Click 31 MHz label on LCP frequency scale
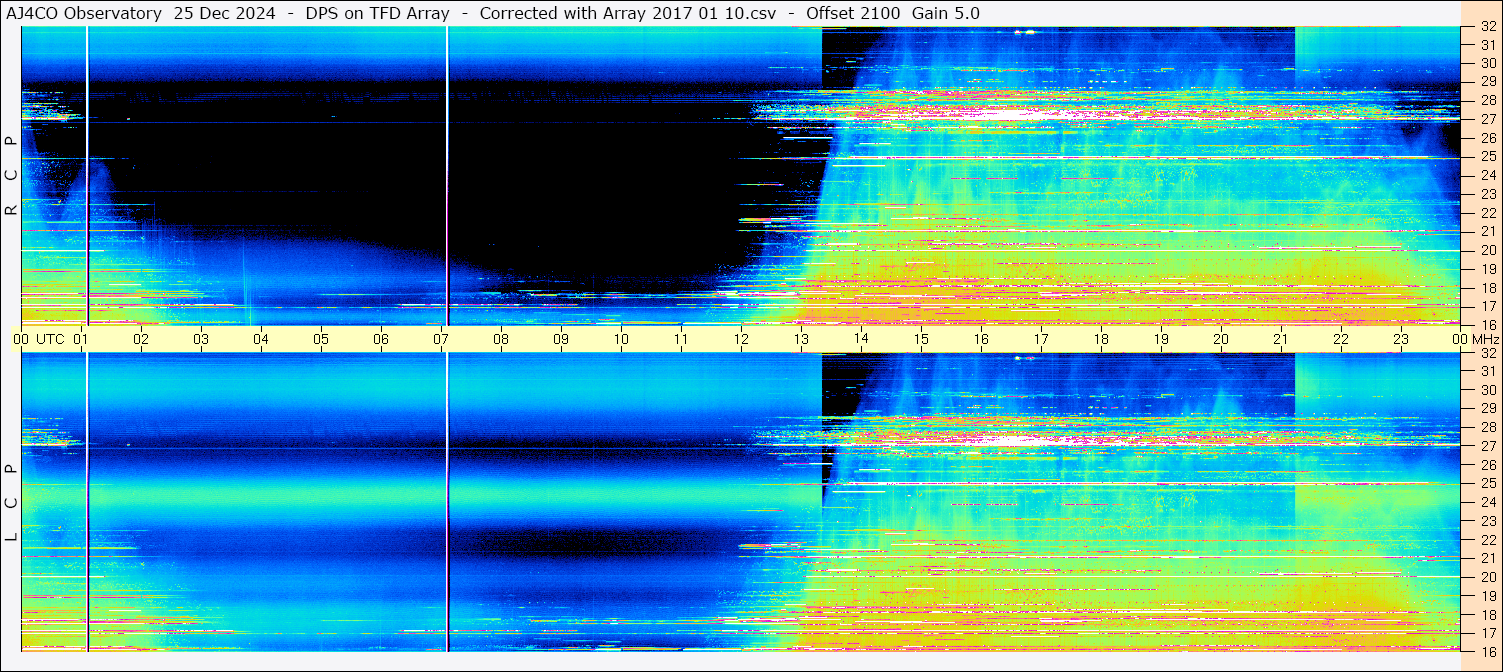 point(1487,371)
